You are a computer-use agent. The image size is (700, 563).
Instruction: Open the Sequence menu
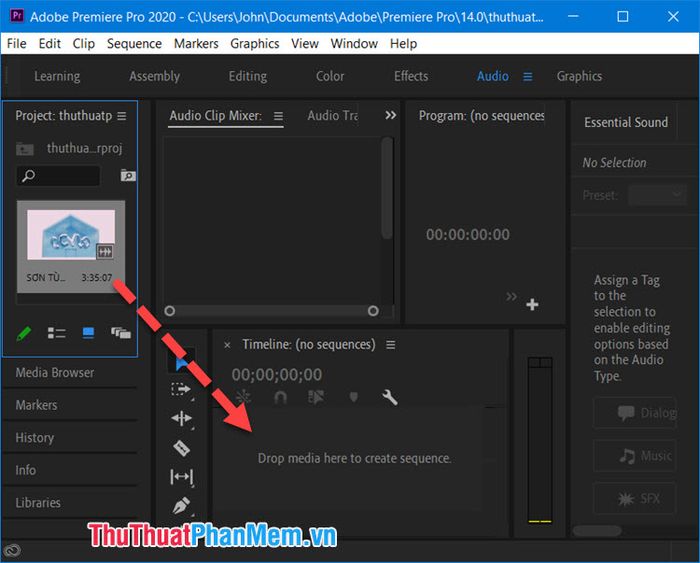(x=134, y=44)
